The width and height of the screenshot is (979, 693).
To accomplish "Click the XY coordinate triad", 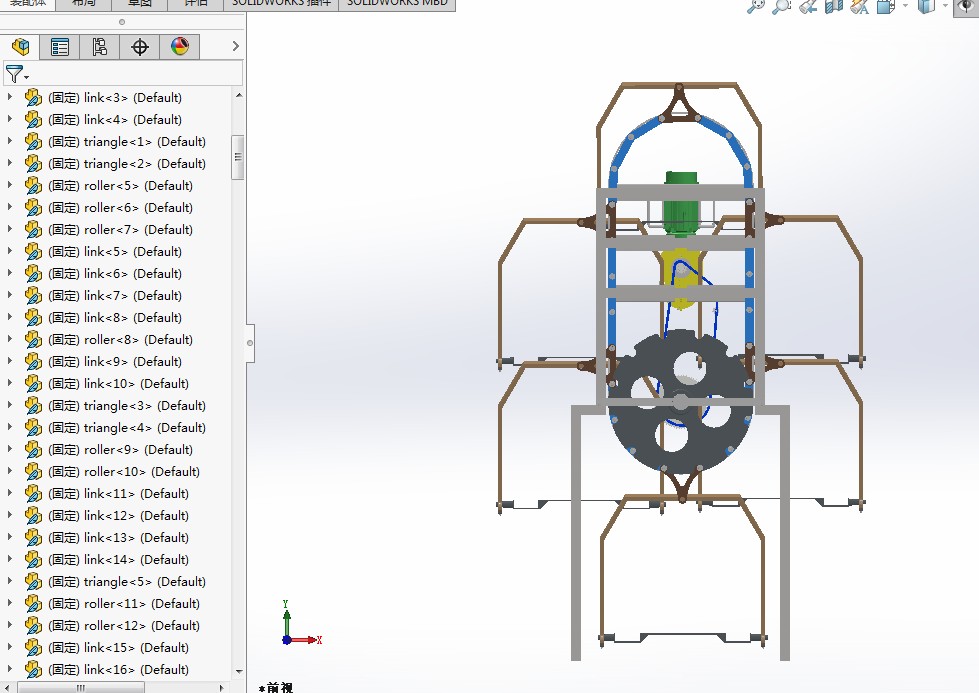I will (x=300, y=623).
